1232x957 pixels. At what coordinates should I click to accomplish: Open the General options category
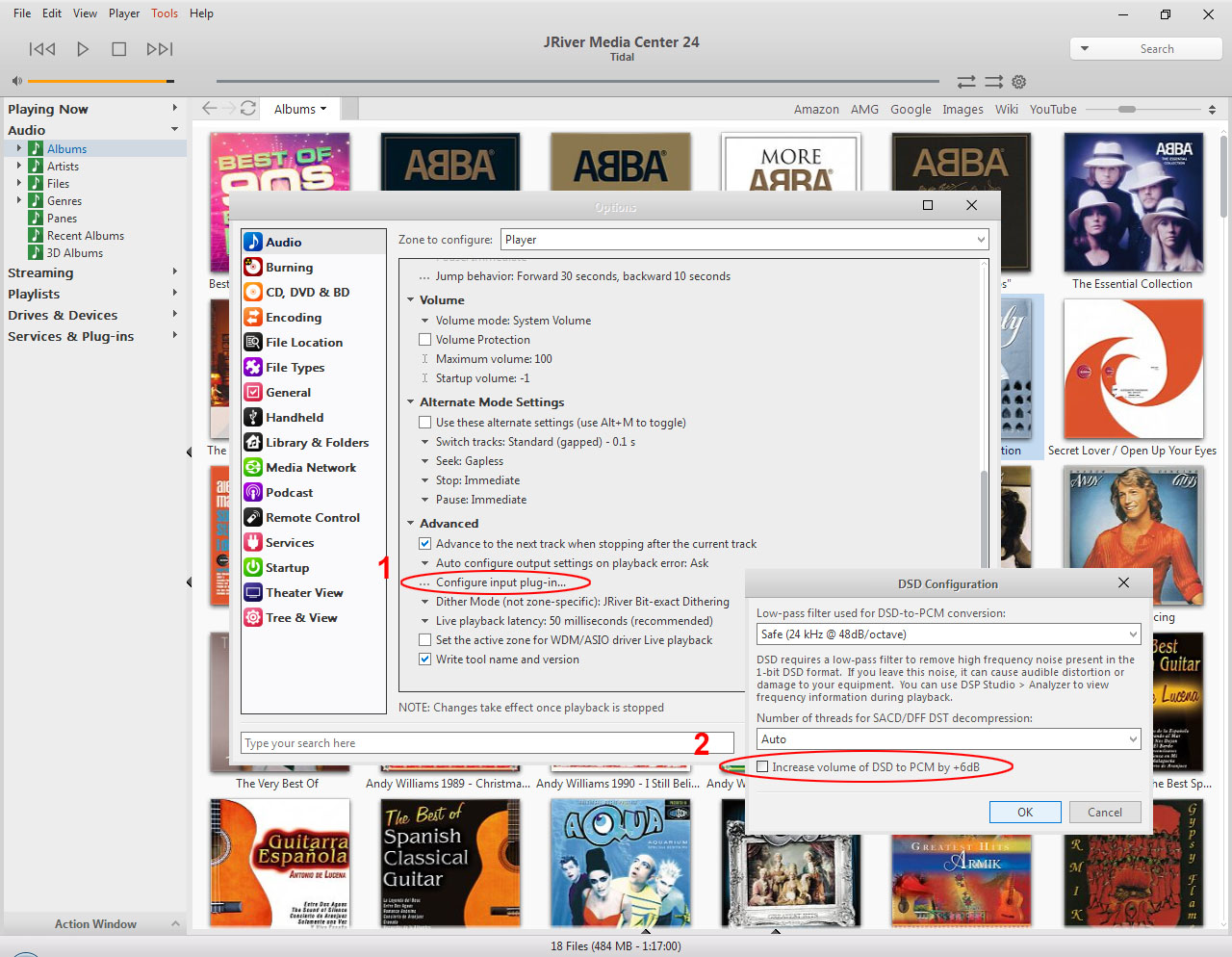click(288, 392)
